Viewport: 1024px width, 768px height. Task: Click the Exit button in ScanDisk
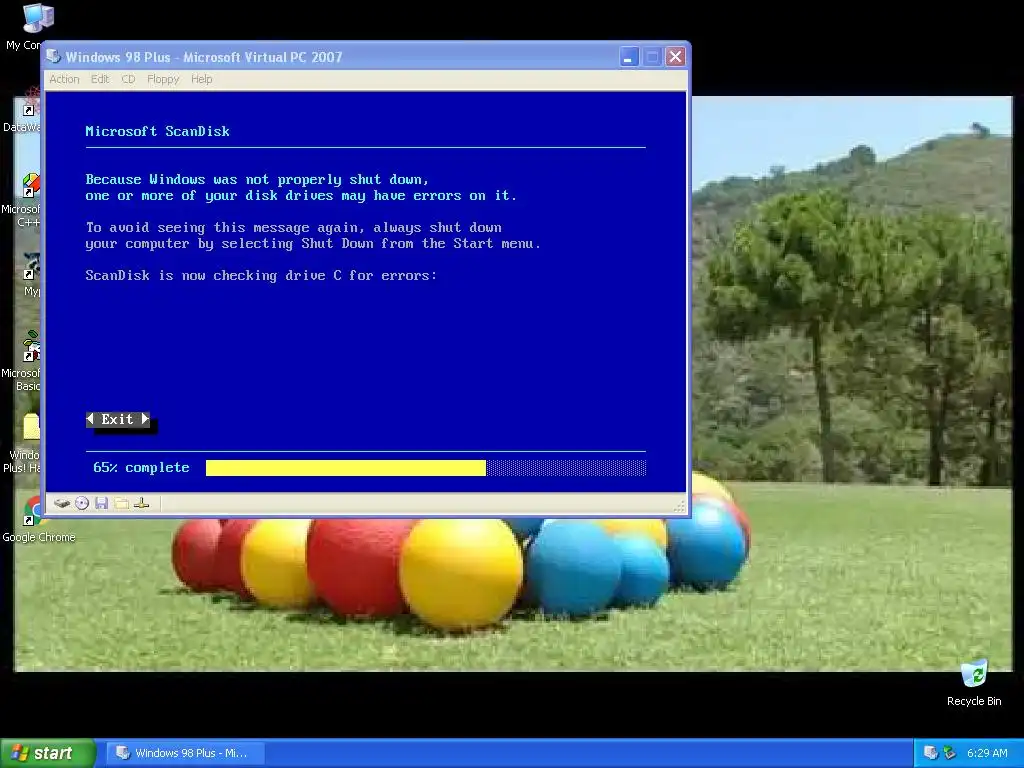tap(118, 419)
